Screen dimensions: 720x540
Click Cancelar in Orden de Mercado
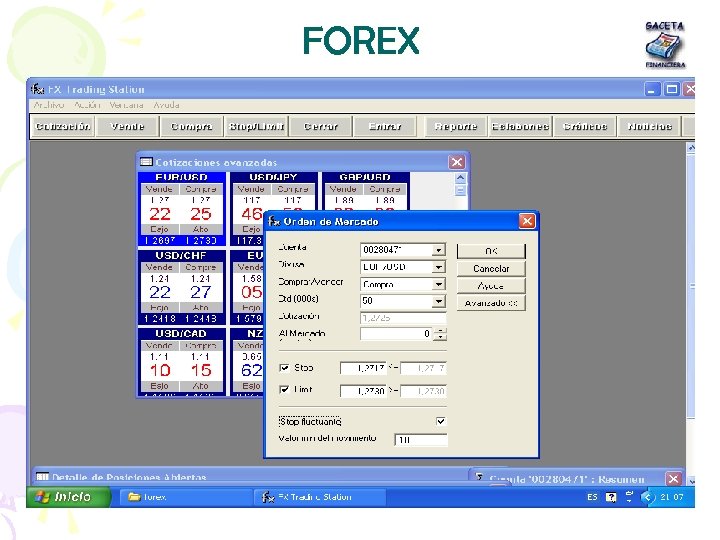pos(491,268)
